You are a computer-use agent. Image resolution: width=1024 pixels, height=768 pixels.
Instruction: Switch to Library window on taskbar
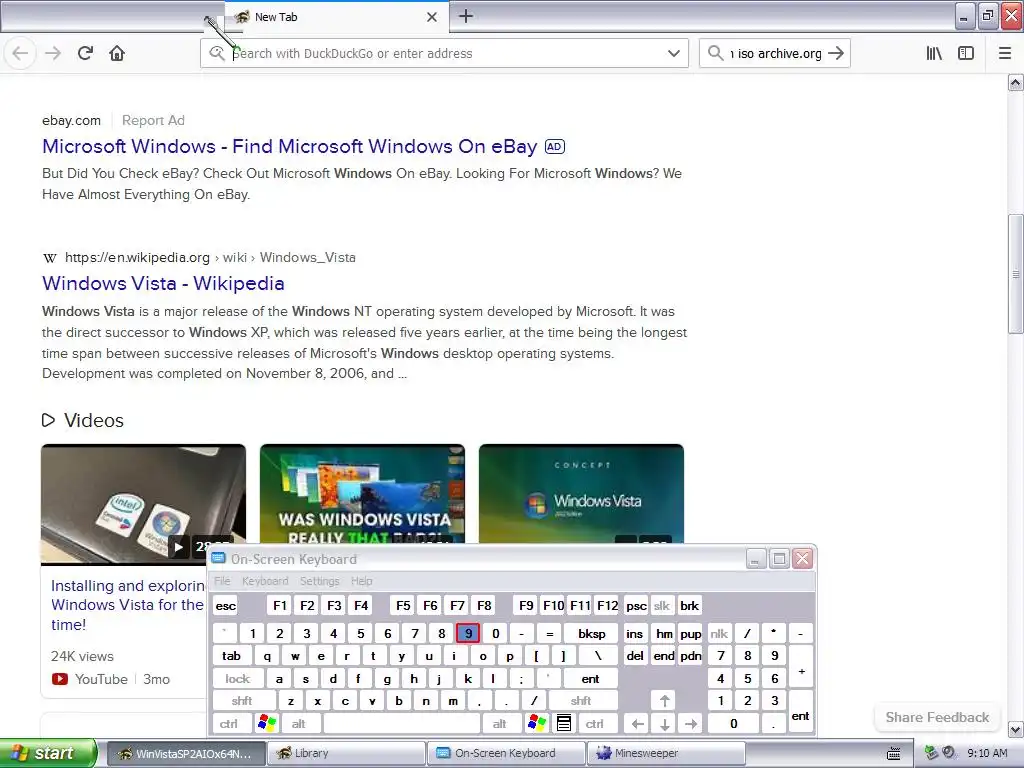pos(346,753)
